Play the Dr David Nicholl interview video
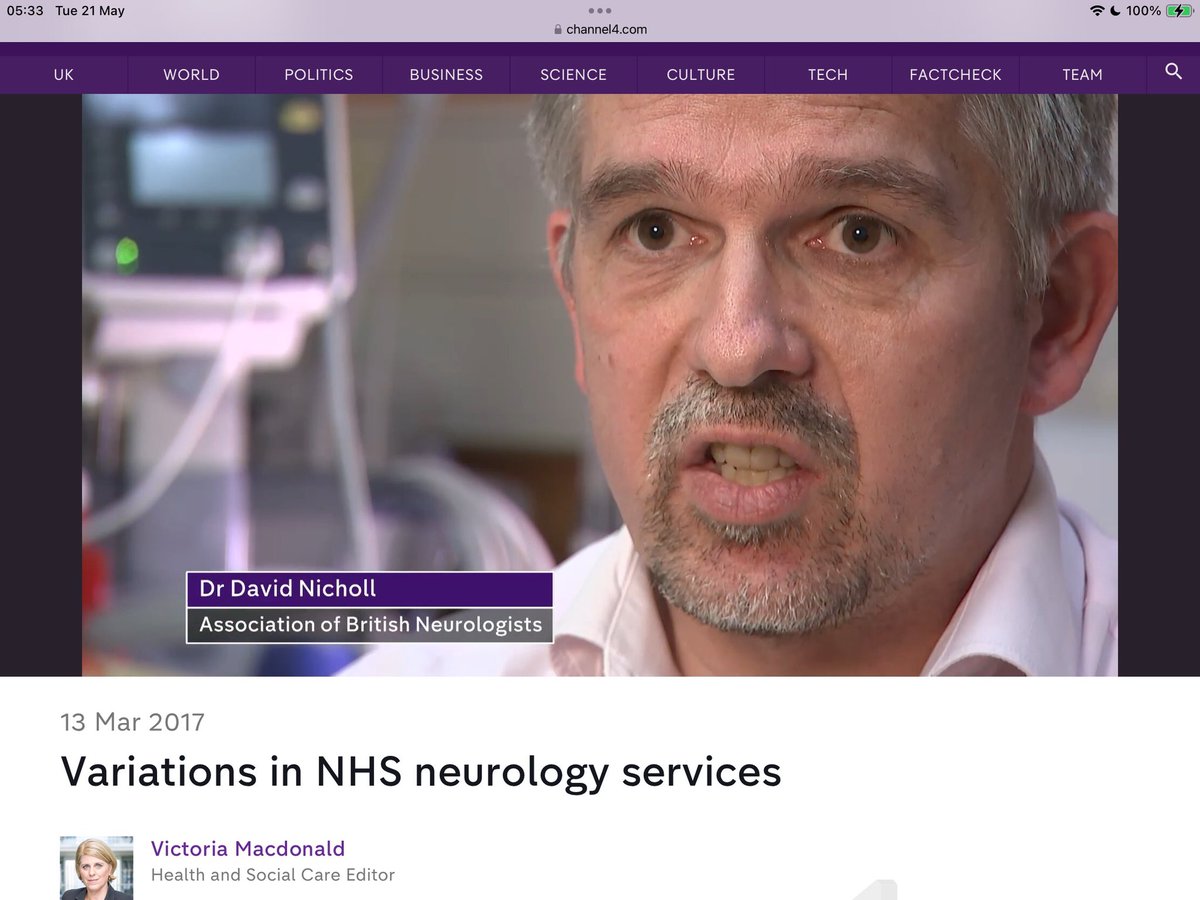1200x900 pixels. point(600,385)
